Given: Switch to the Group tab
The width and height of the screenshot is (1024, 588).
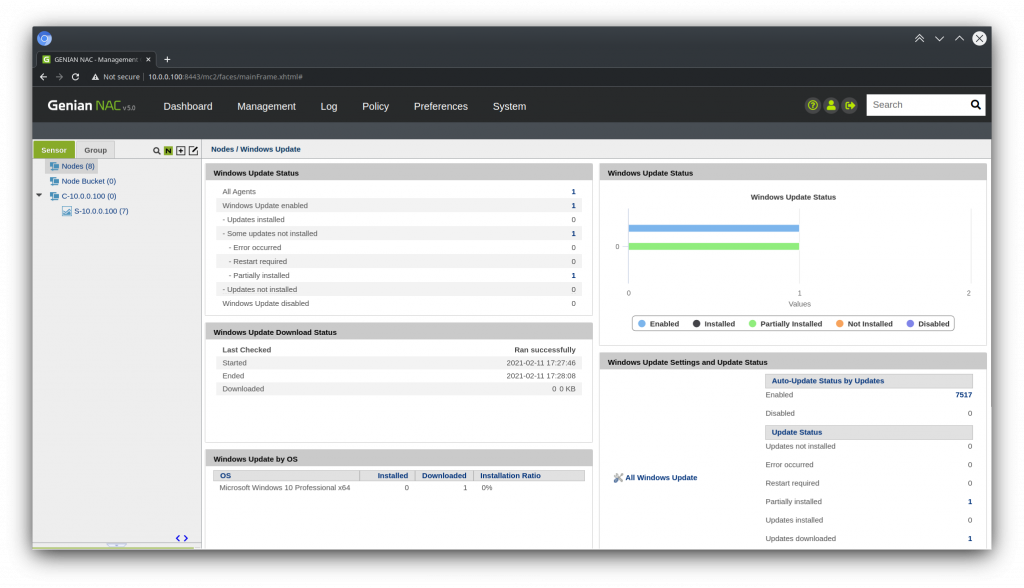Looking at the screenshot, I should point(95,150).
